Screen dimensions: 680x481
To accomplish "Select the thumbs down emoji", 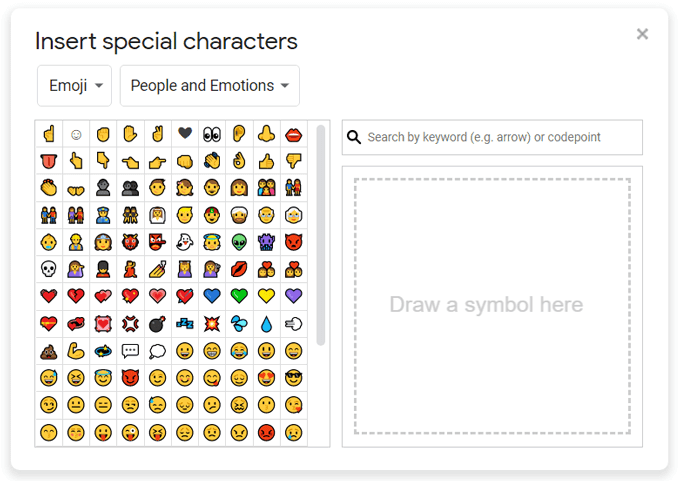I will point(293,161).
